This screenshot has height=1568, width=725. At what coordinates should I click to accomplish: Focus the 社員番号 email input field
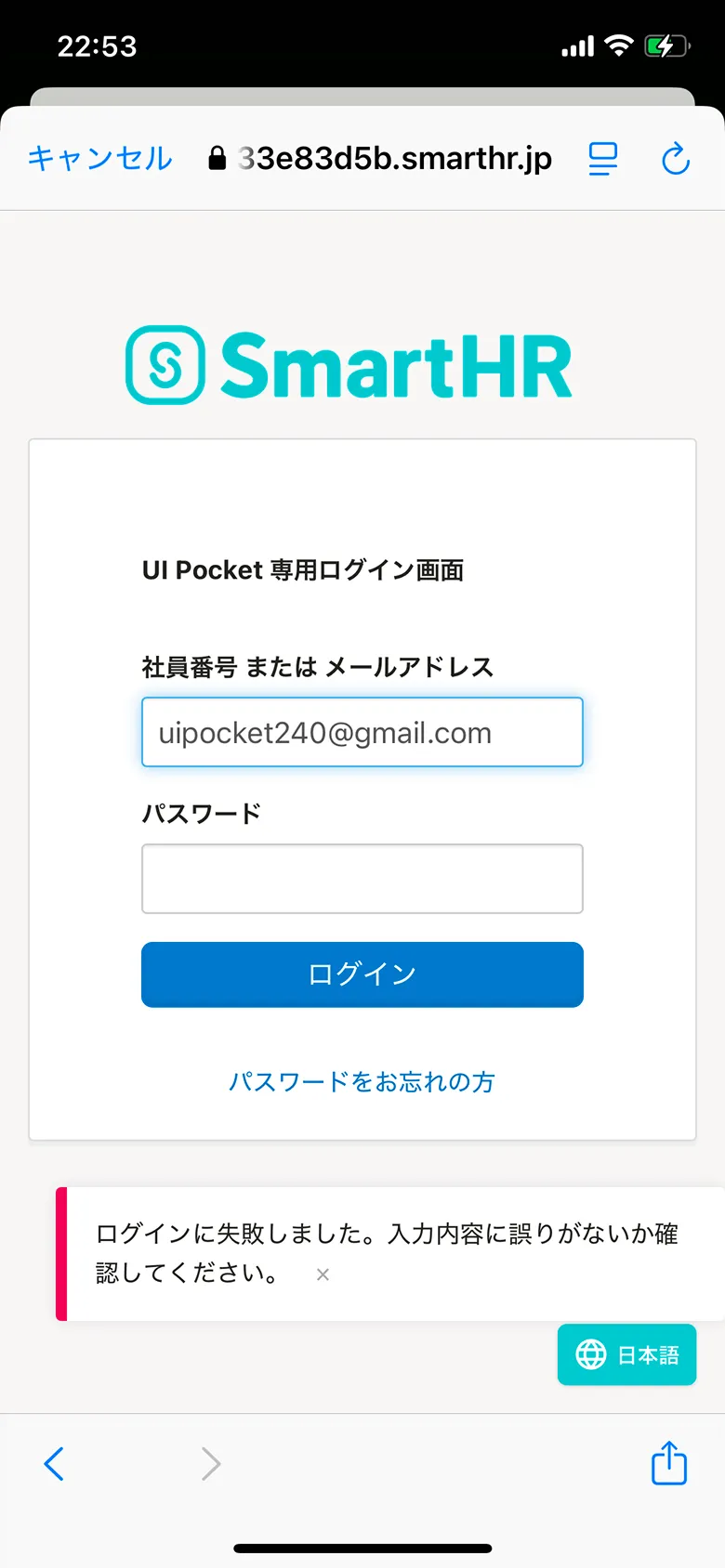tap(362, 732)
